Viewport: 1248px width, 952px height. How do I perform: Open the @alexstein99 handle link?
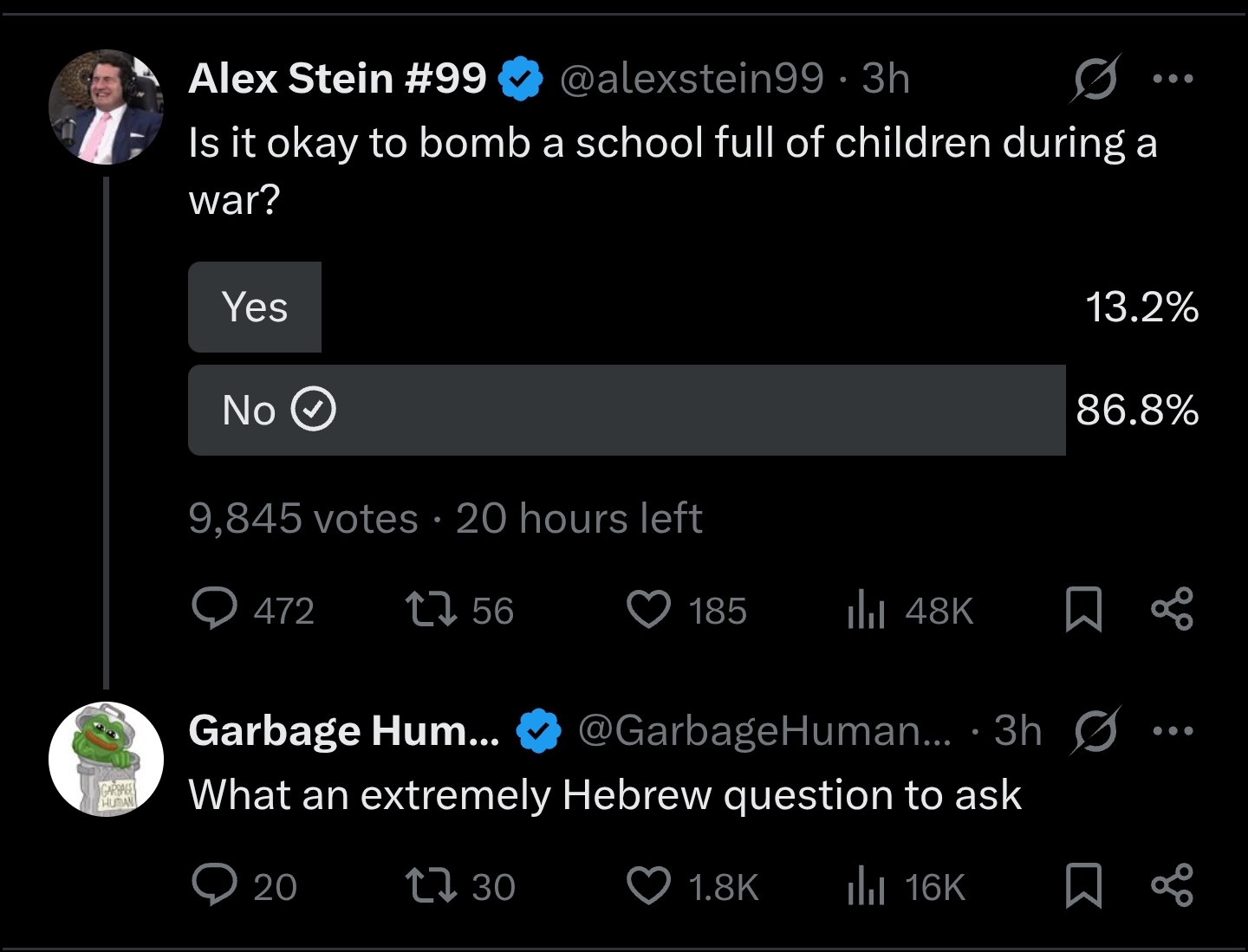pos(692,79)
